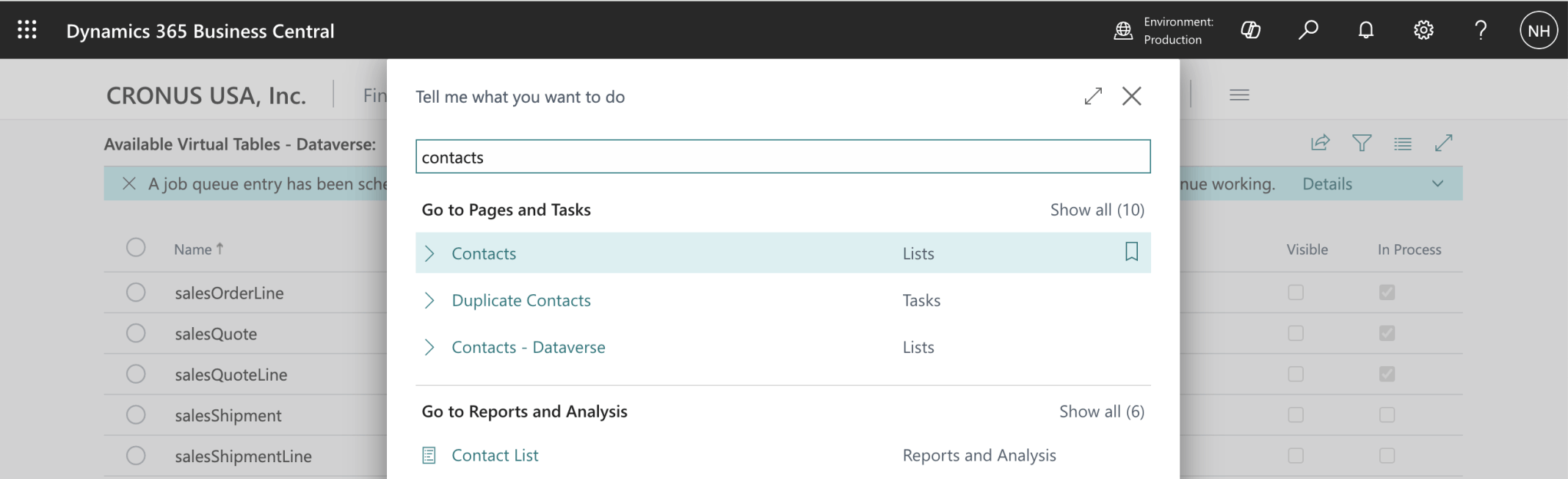This screenshot has height=479, width=1568.
Task: Open the settings gear icon
Action: [1423, 30]
